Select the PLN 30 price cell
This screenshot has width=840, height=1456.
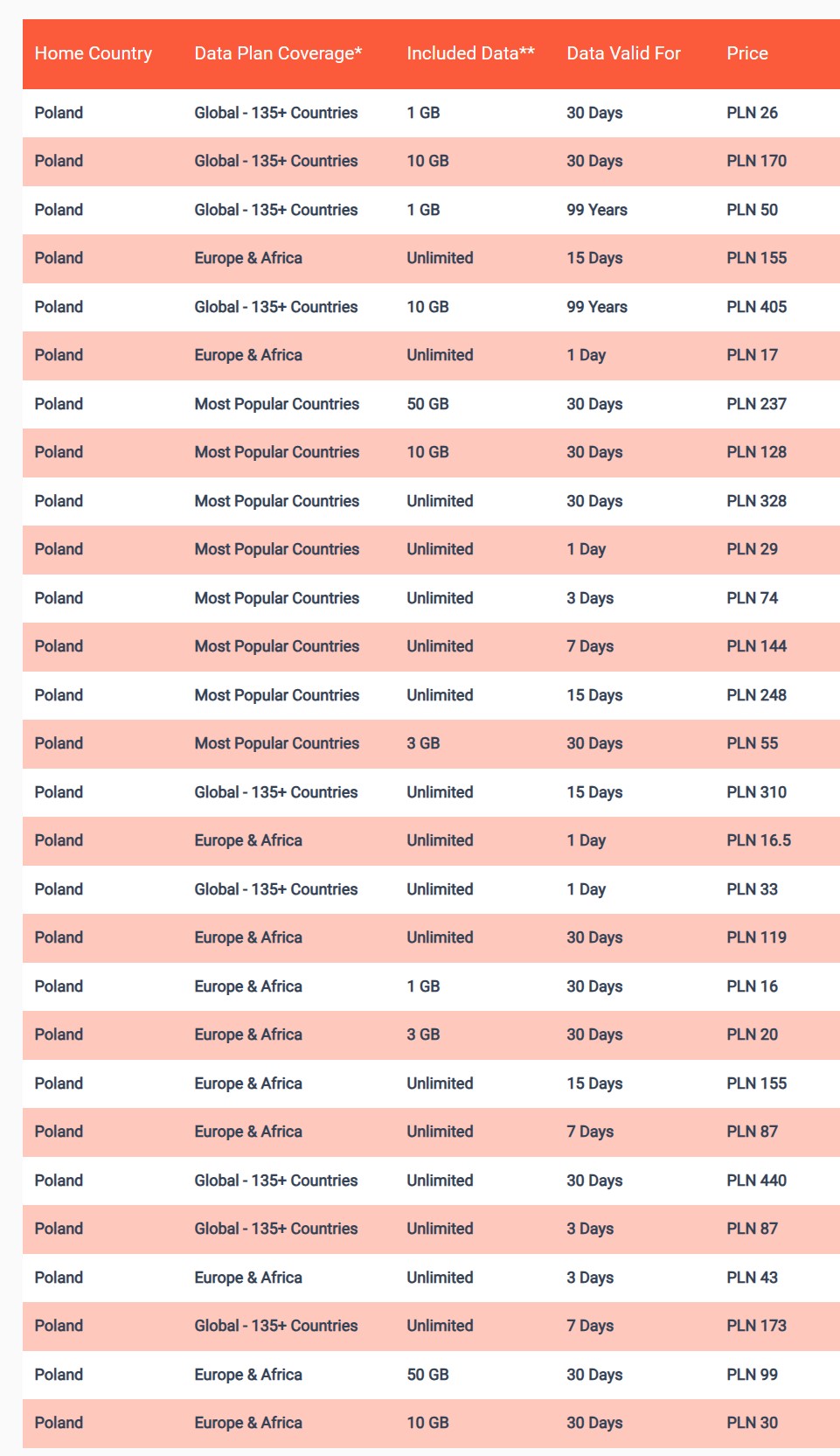pyautogui.click(x=752, y=1423)
